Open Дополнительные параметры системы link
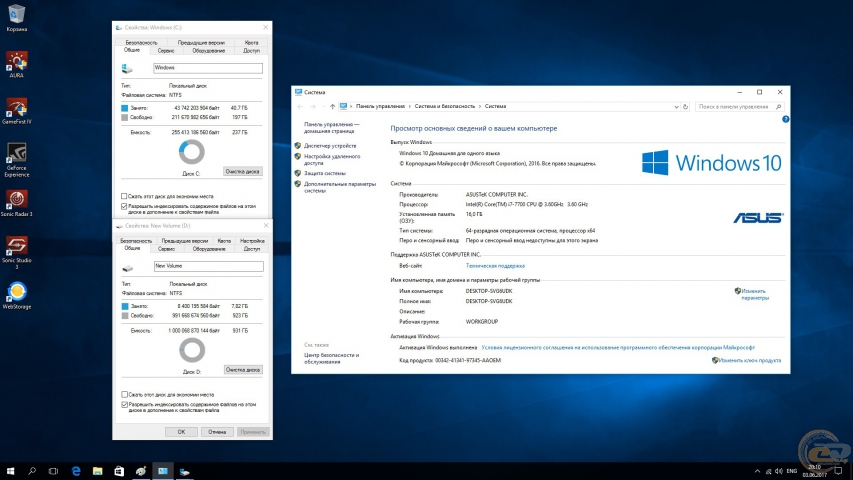 340,187
